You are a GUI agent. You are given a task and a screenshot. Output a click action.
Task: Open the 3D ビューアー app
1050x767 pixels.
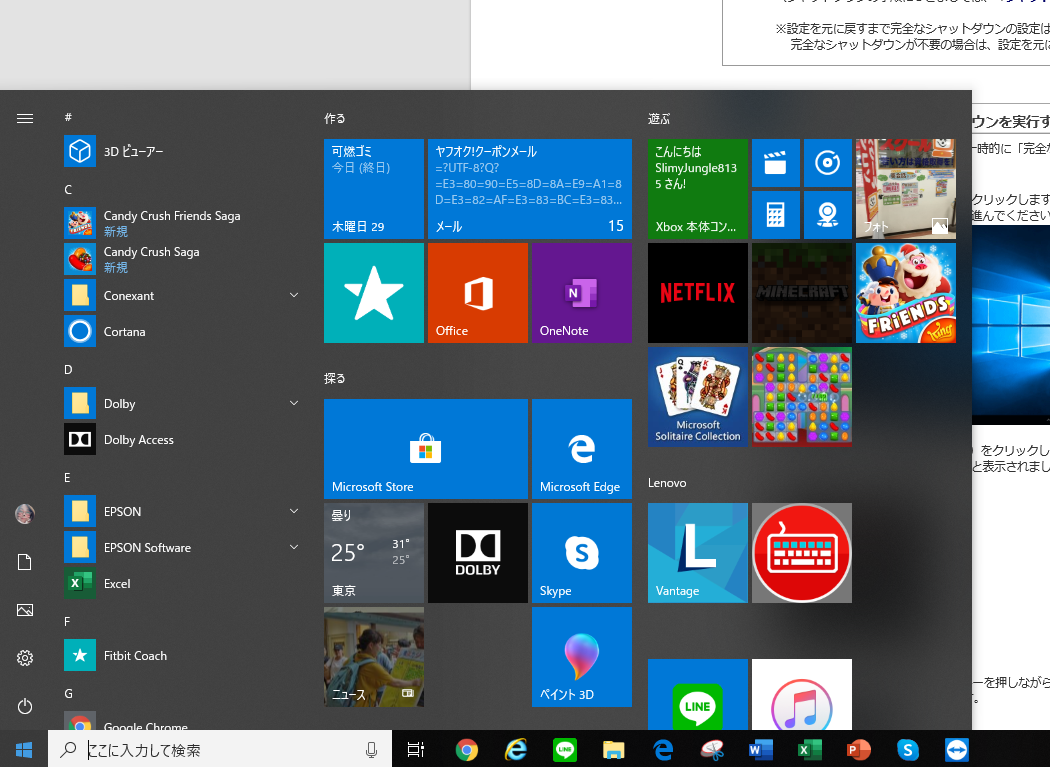click(181, 151)
